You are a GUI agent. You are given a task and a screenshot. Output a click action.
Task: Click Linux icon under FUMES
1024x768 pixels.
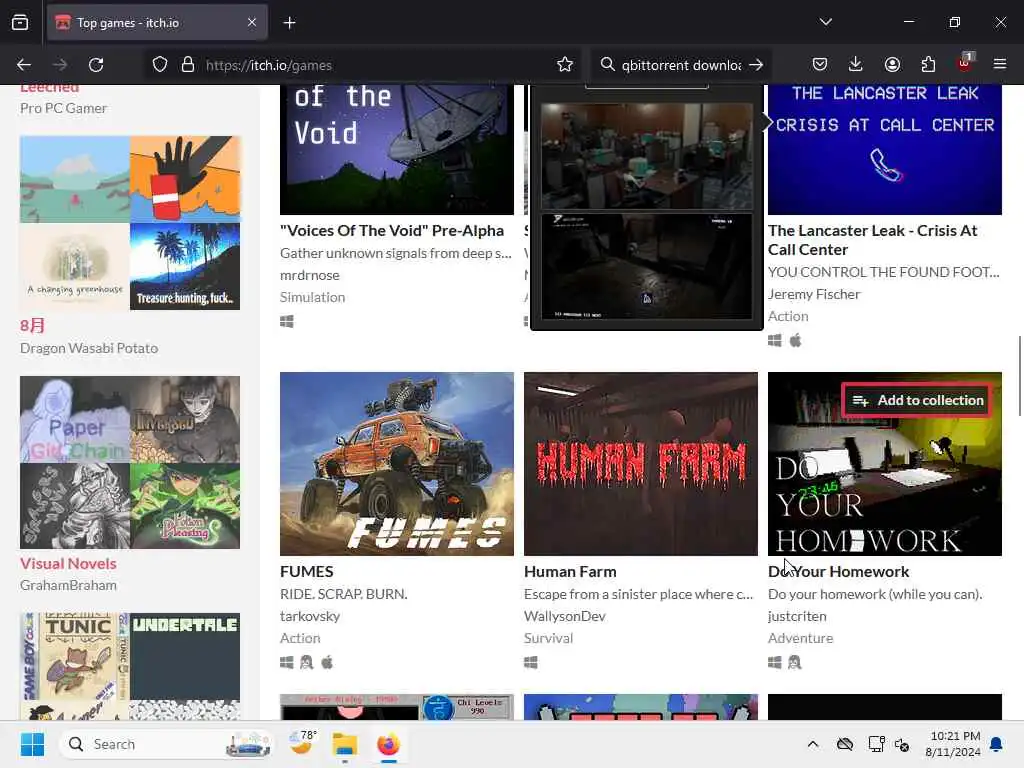[x=306, y=662]
